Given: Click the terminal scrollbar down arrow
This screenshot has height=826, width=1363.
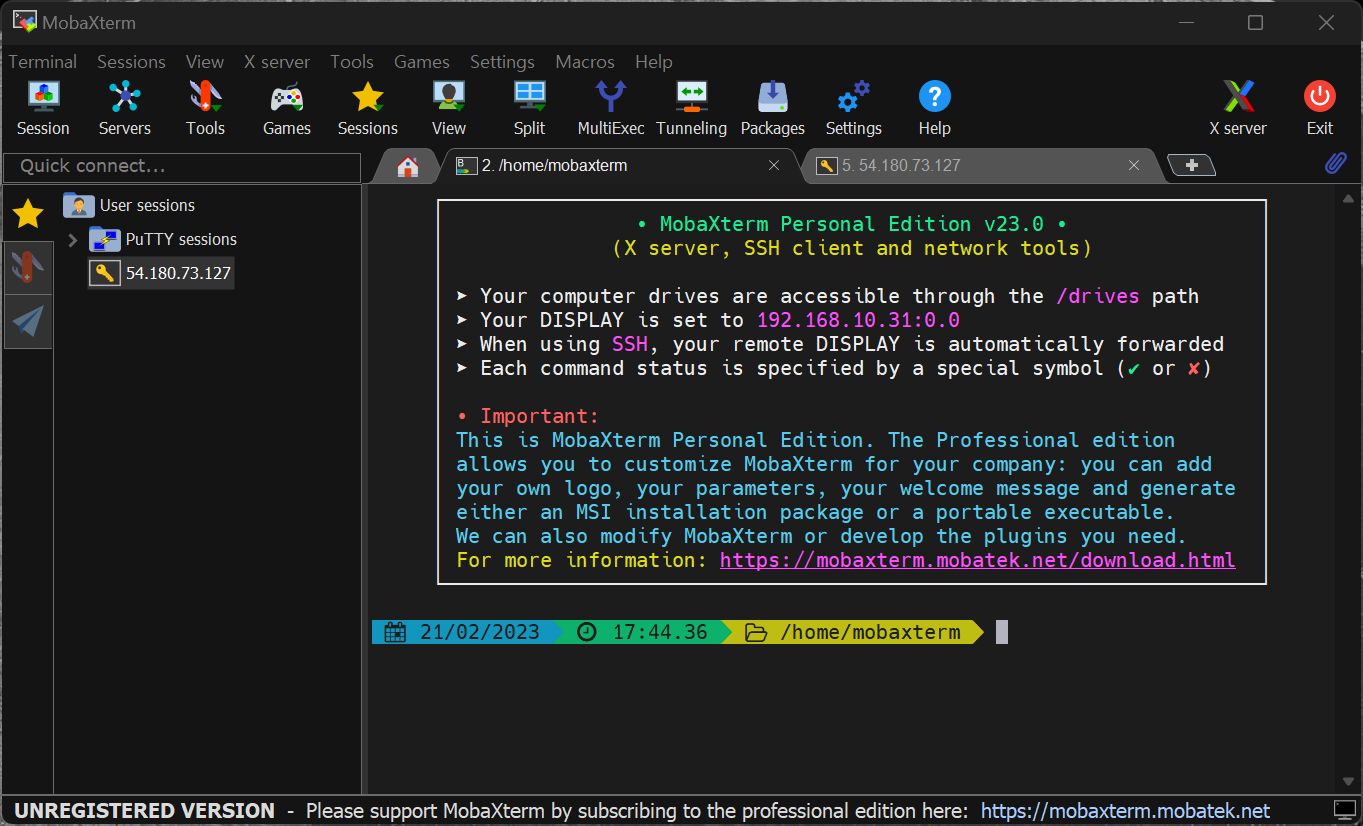Looking at the screenshot, I should pyautogui.click(x=1347, y=782).
